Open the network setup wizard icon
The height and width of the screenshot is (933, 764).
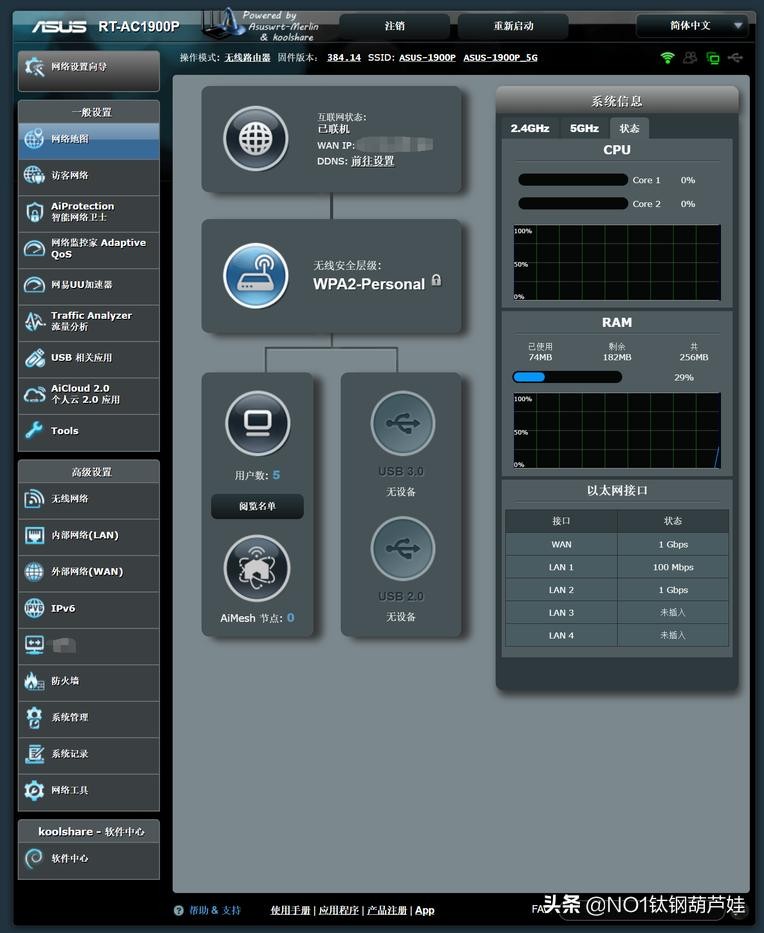click(35, 67)
